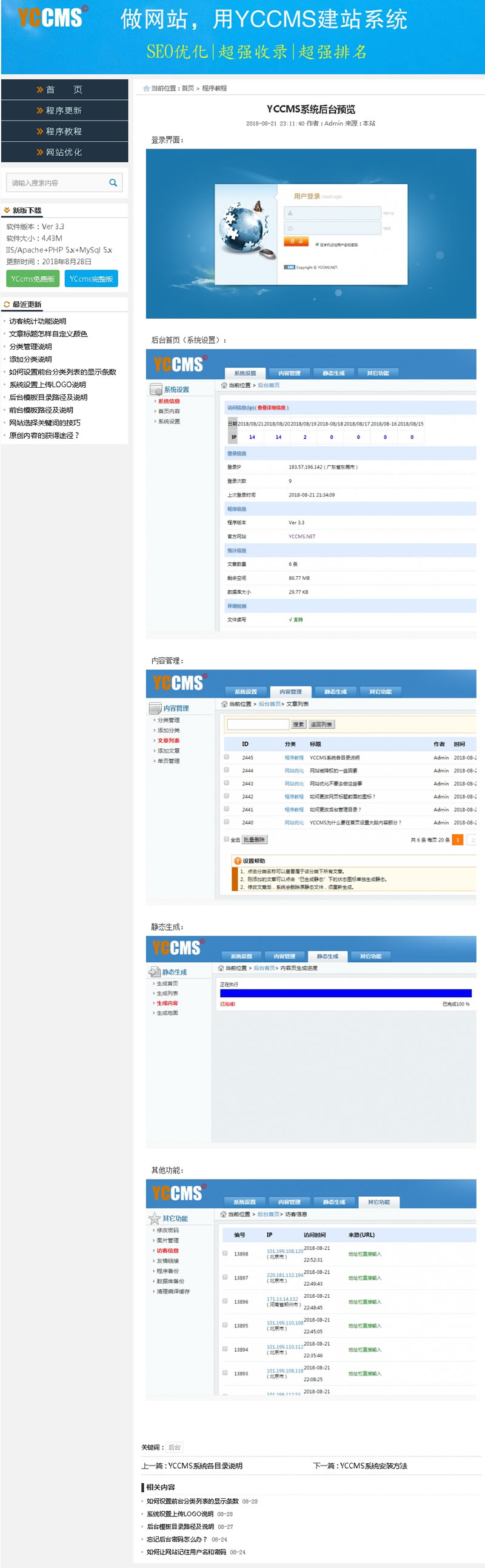Open the content management screenshot image

coord(311,787)
